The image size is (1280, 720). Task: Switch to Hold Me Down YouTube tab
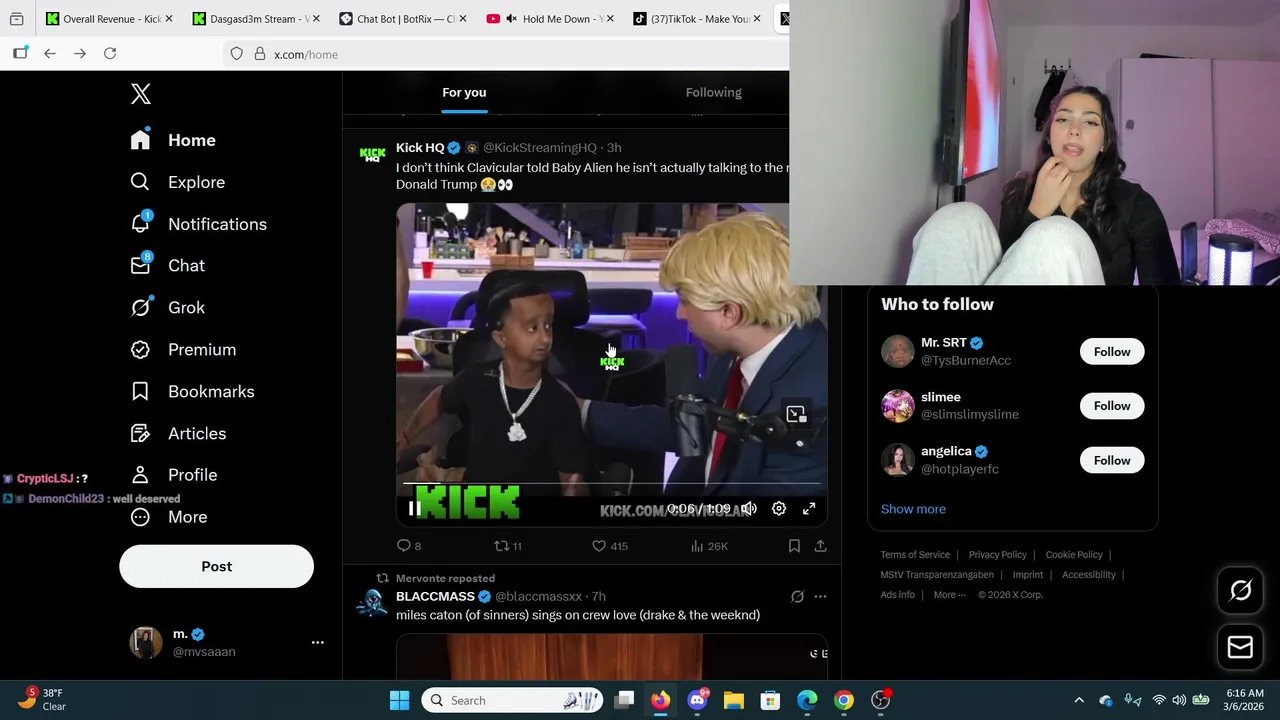coord(548,19)
